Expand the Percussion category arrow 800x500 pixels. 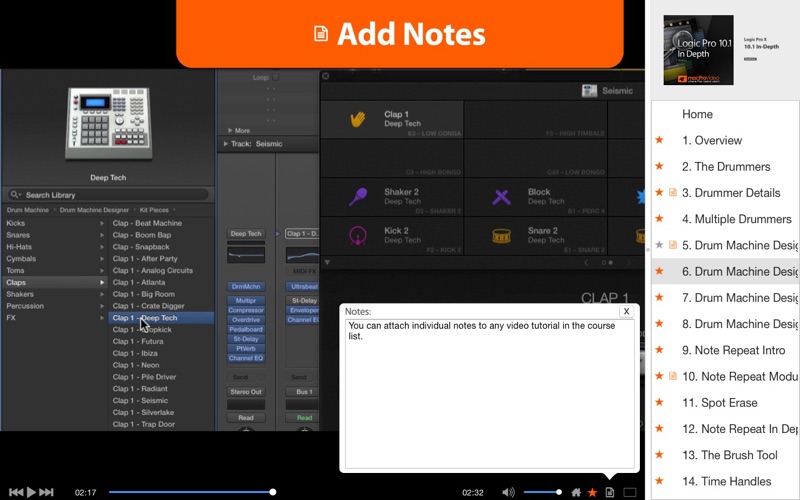[102, 306]
